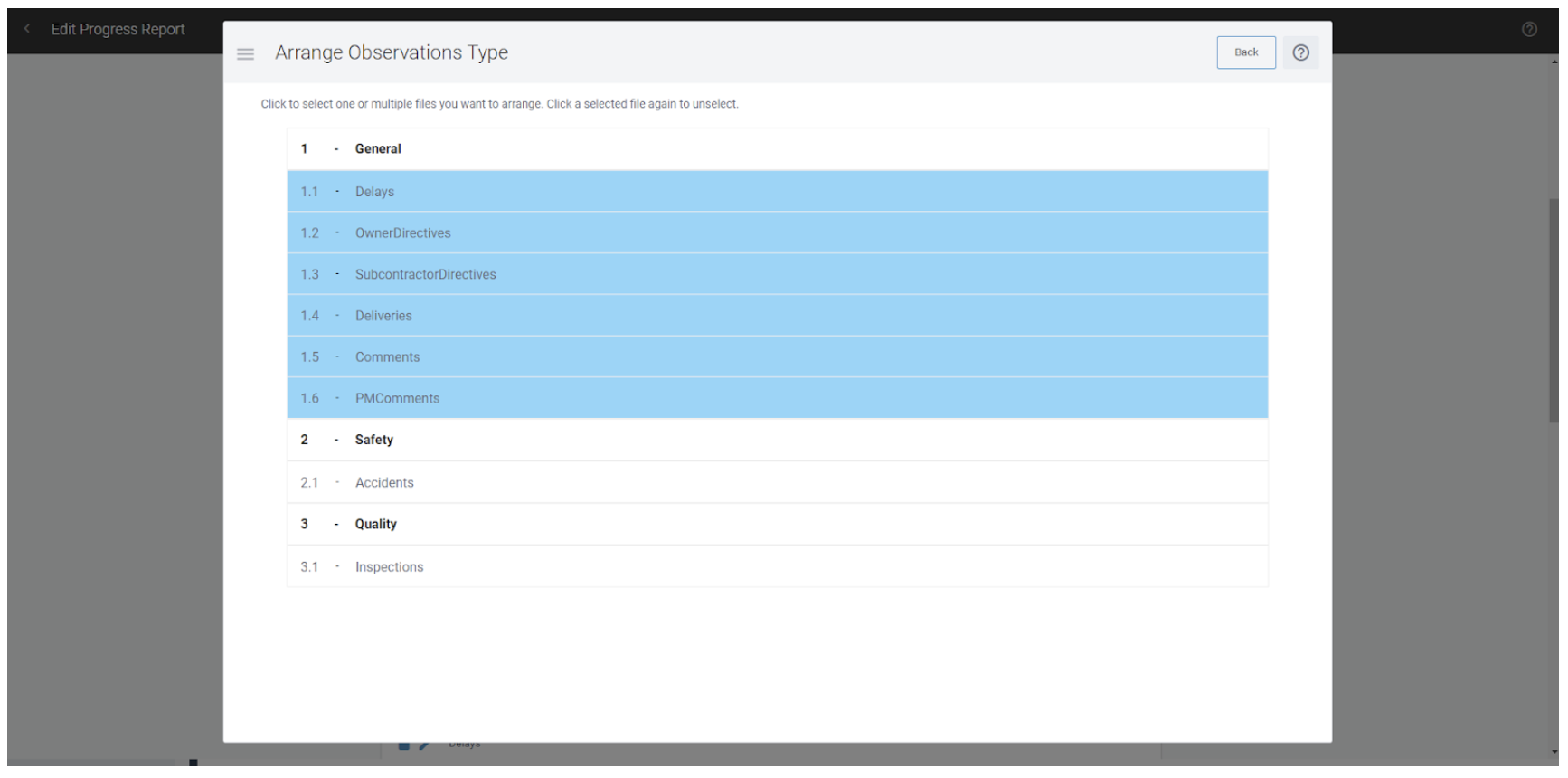Viewport: 1568px width, 778px height.
Task: Select the Quality category row
Action: pos(777,525)
